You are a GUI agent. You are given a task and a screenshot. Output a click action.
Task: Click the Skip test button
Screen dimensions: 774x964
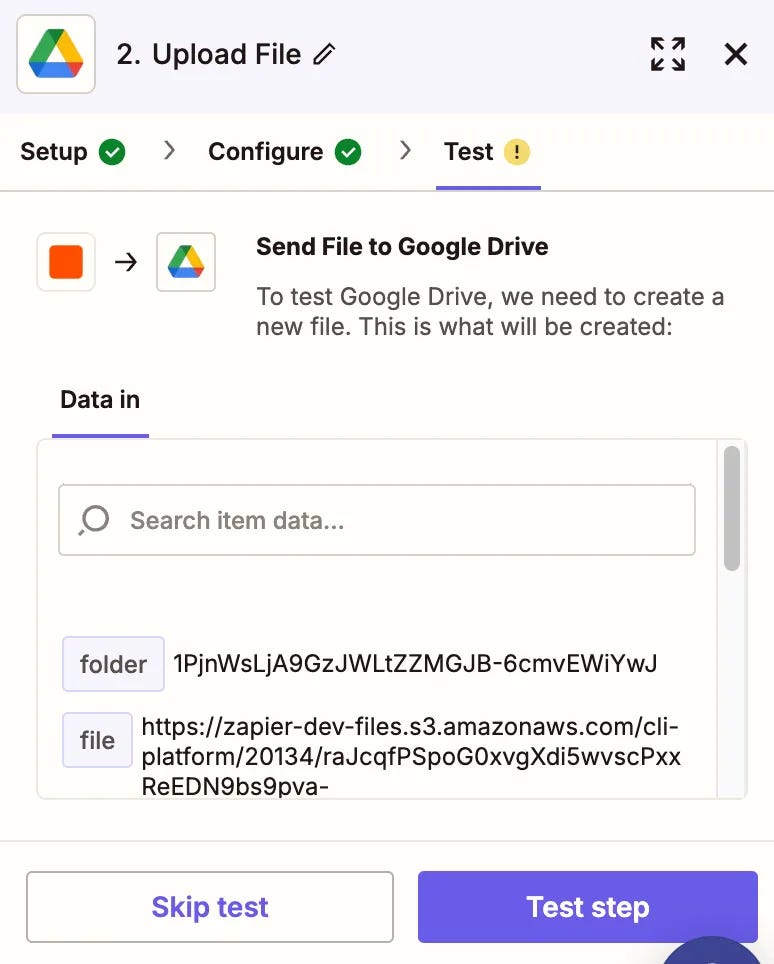pyautogui.click(x=210, y=907)
